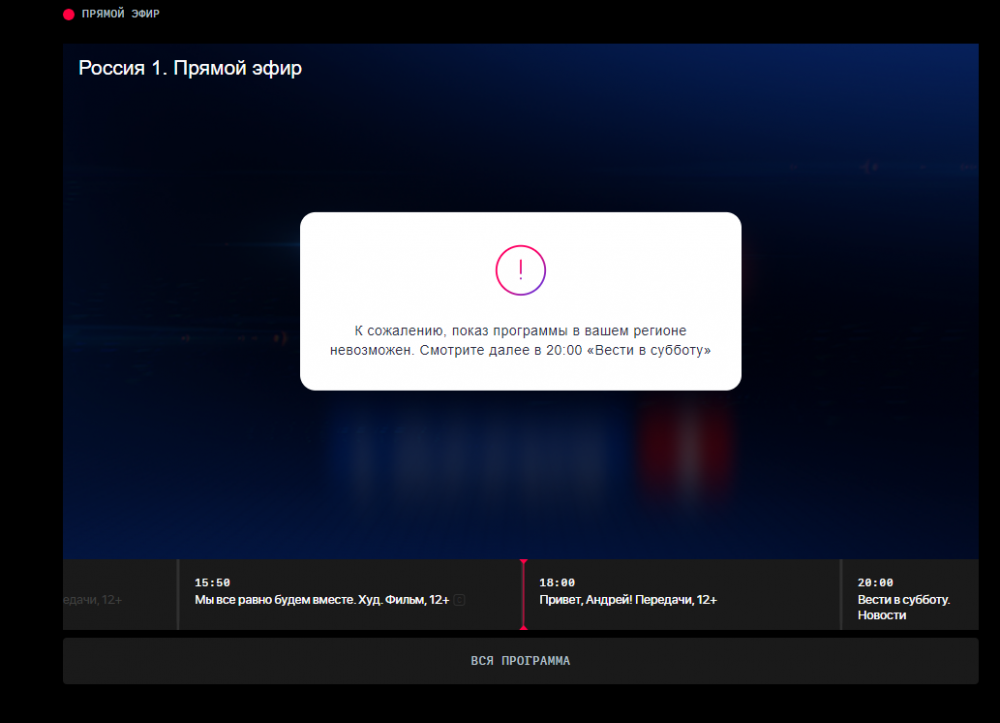
Task: Select the 18:00 "Привет, Андрей!" program
Action: point(682,594)
